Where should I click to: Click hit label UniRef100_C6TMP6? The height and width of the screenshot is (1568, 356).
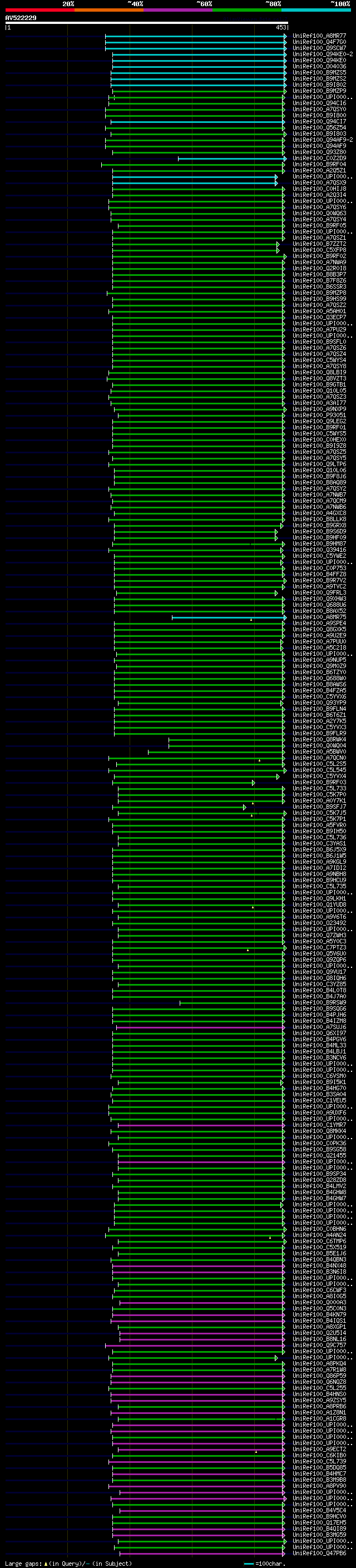coord(319,1241)
